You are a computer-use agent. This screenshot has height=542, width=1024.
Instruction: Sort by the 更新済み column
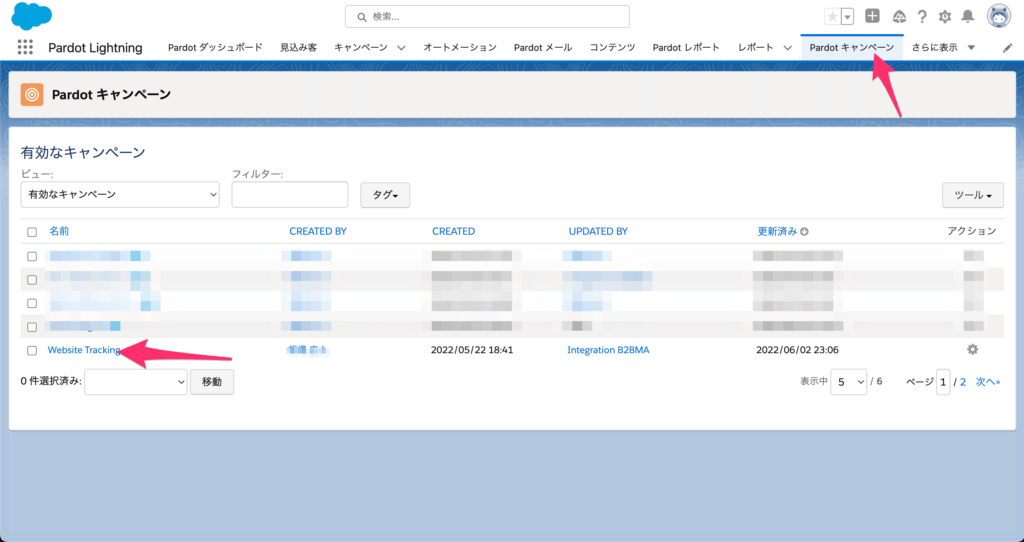777,231
